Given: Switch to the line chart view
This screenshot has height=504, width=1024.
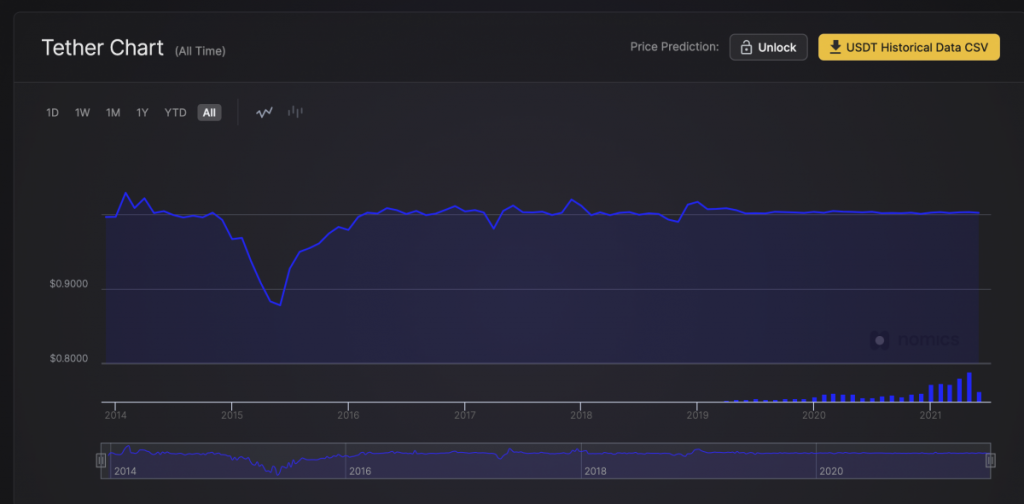Looking at the screenshot, I should point(264,113).
